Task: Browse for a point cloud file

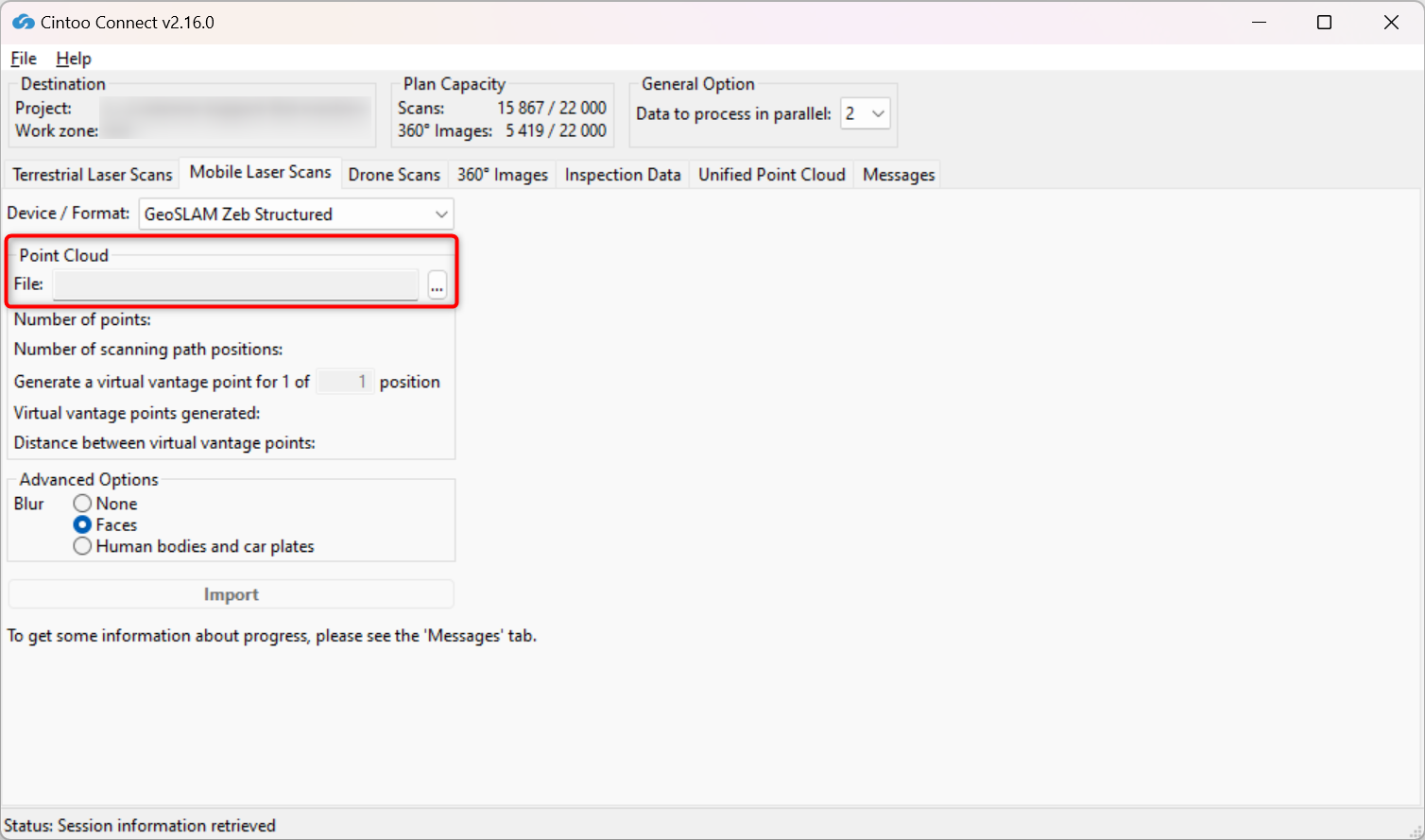Action: [x=437, y=284]
